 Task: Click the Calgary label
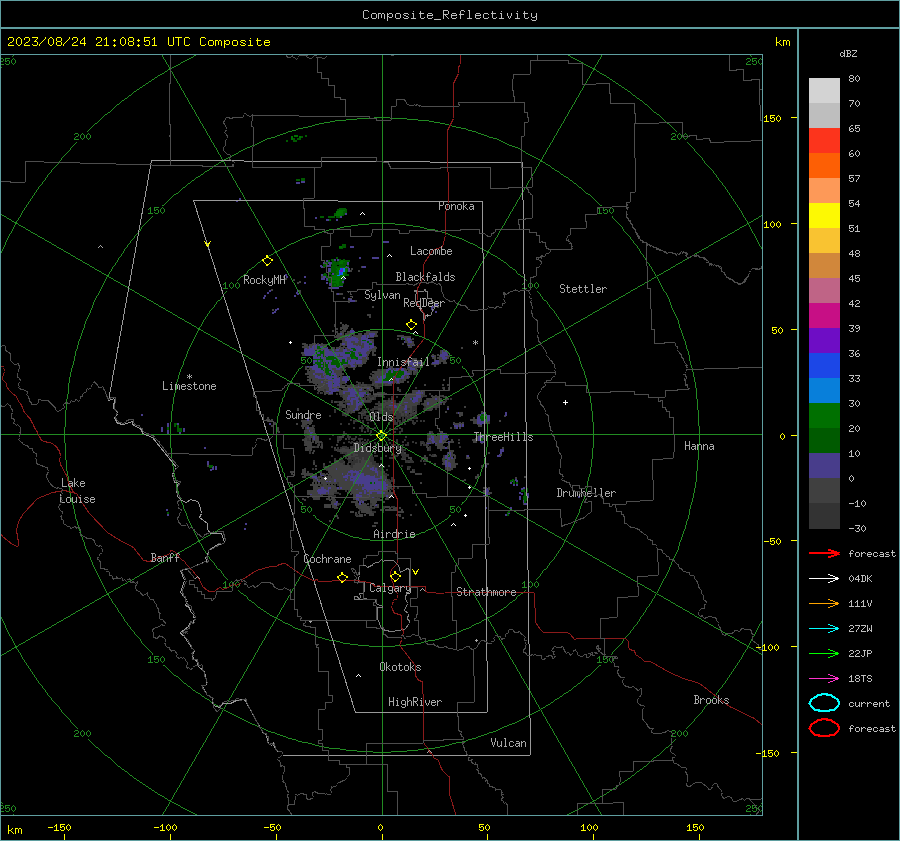(390, 588)
